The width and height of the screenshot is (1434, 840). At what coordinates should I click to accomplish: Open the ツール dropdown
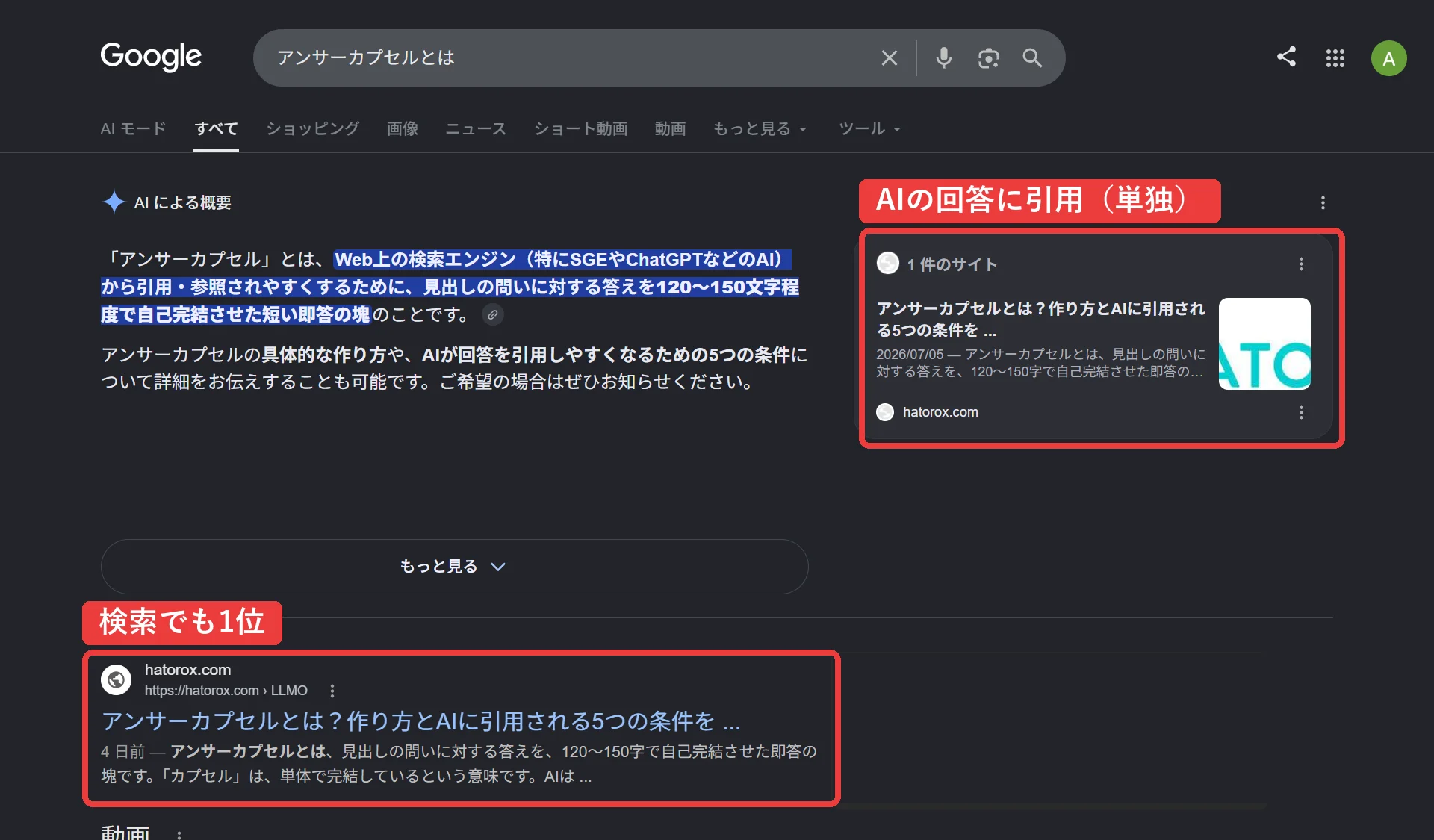(869, 128)
